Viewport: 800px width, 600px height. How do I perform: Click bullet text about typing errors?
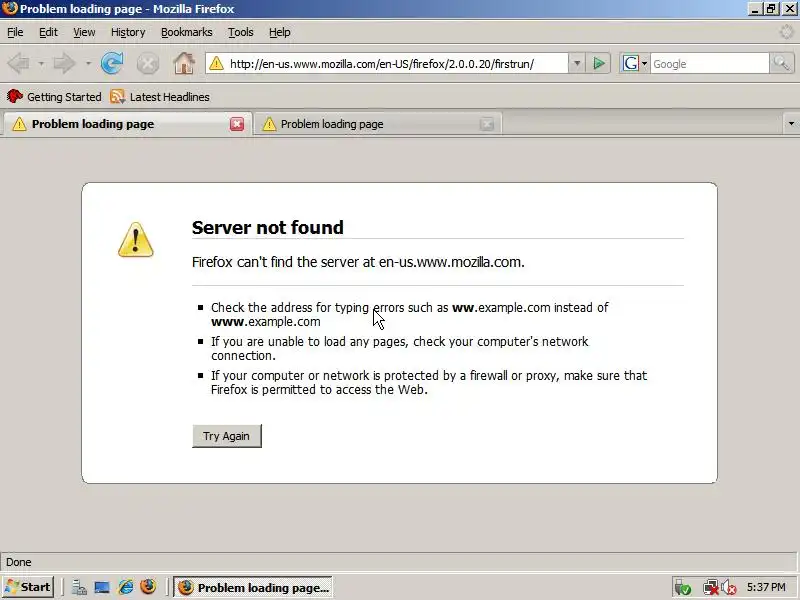(x=410, y=314)
